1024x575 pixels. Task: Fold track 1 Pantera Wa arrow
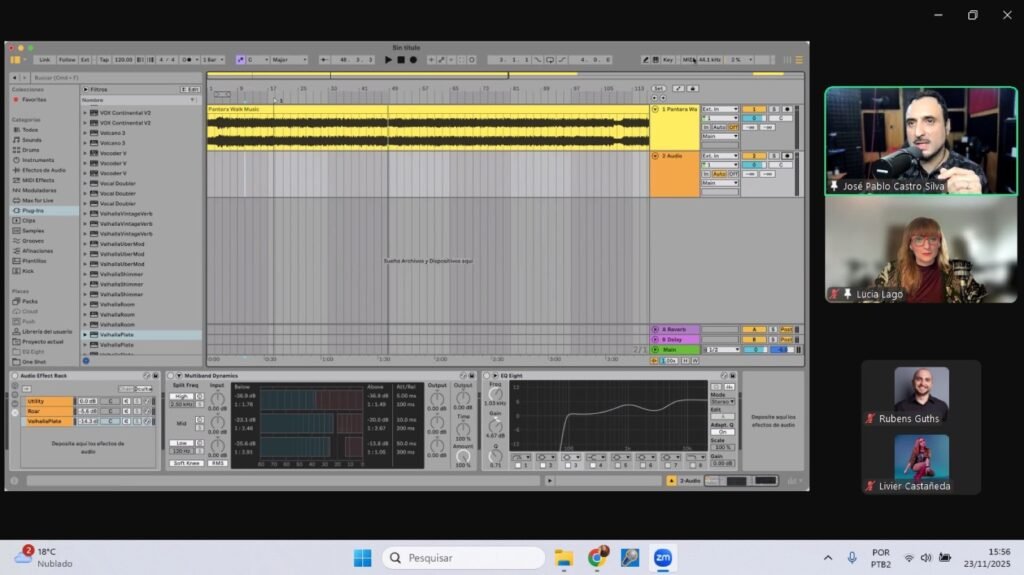point(655,109)
